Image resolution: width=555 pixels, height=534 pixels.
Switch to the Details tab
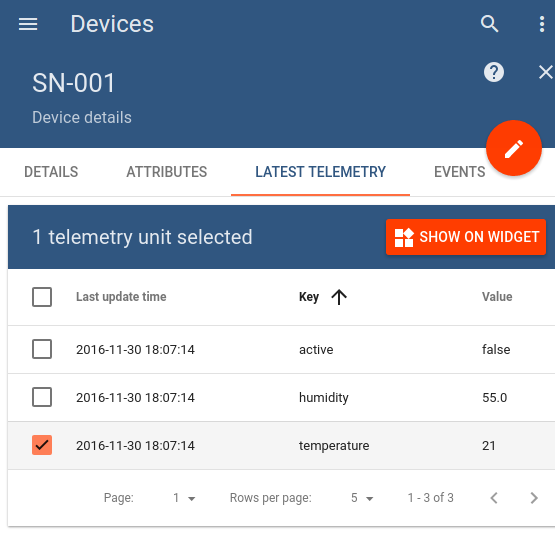51,172
